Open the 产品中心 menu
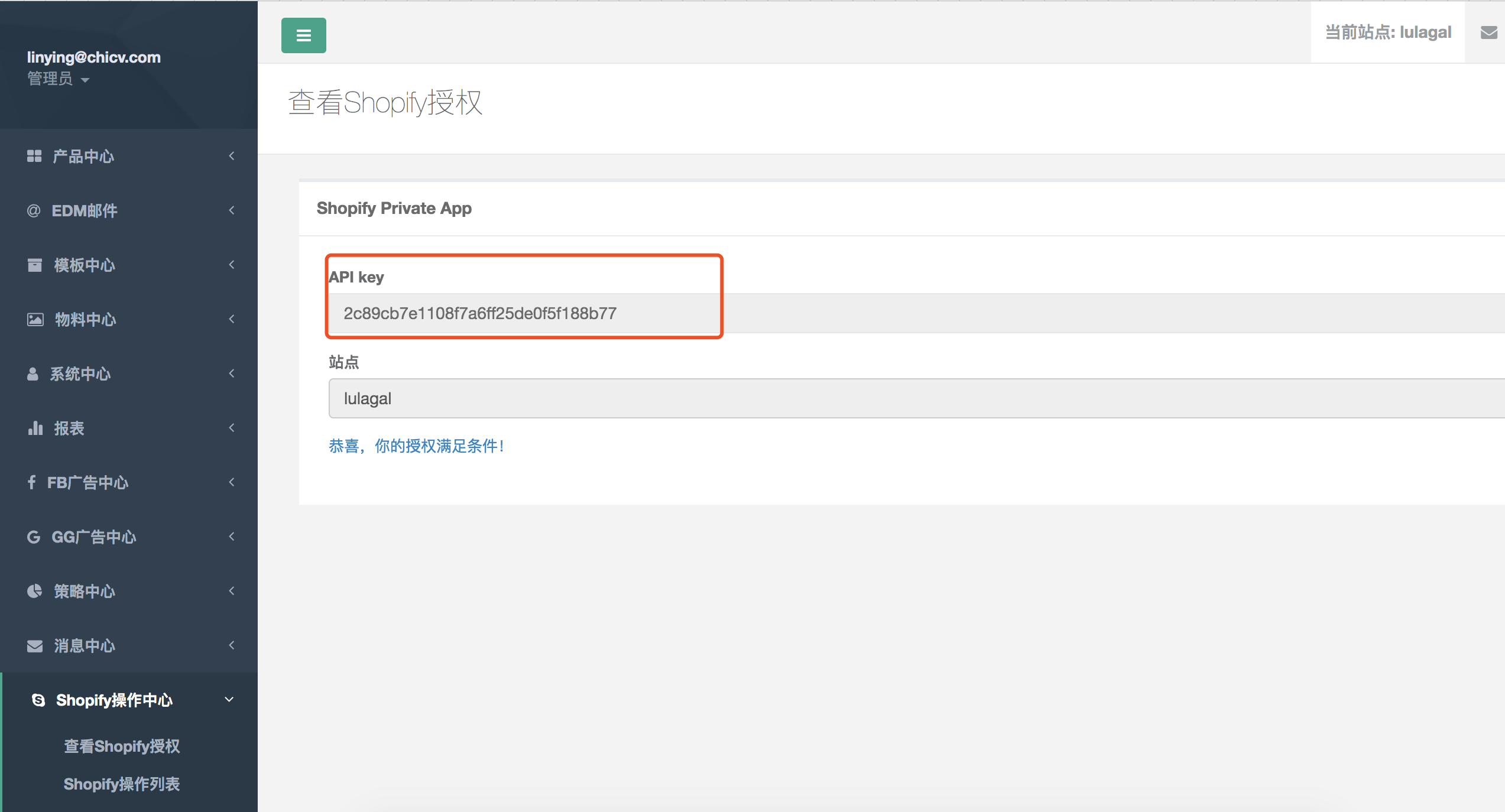 tap(129, 156)
